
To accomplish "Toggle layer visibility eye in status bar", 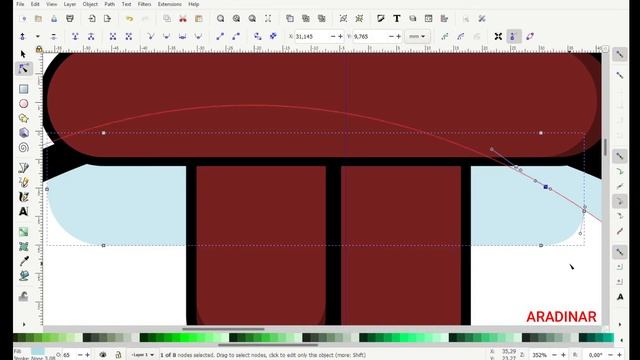I will [103, 355].
